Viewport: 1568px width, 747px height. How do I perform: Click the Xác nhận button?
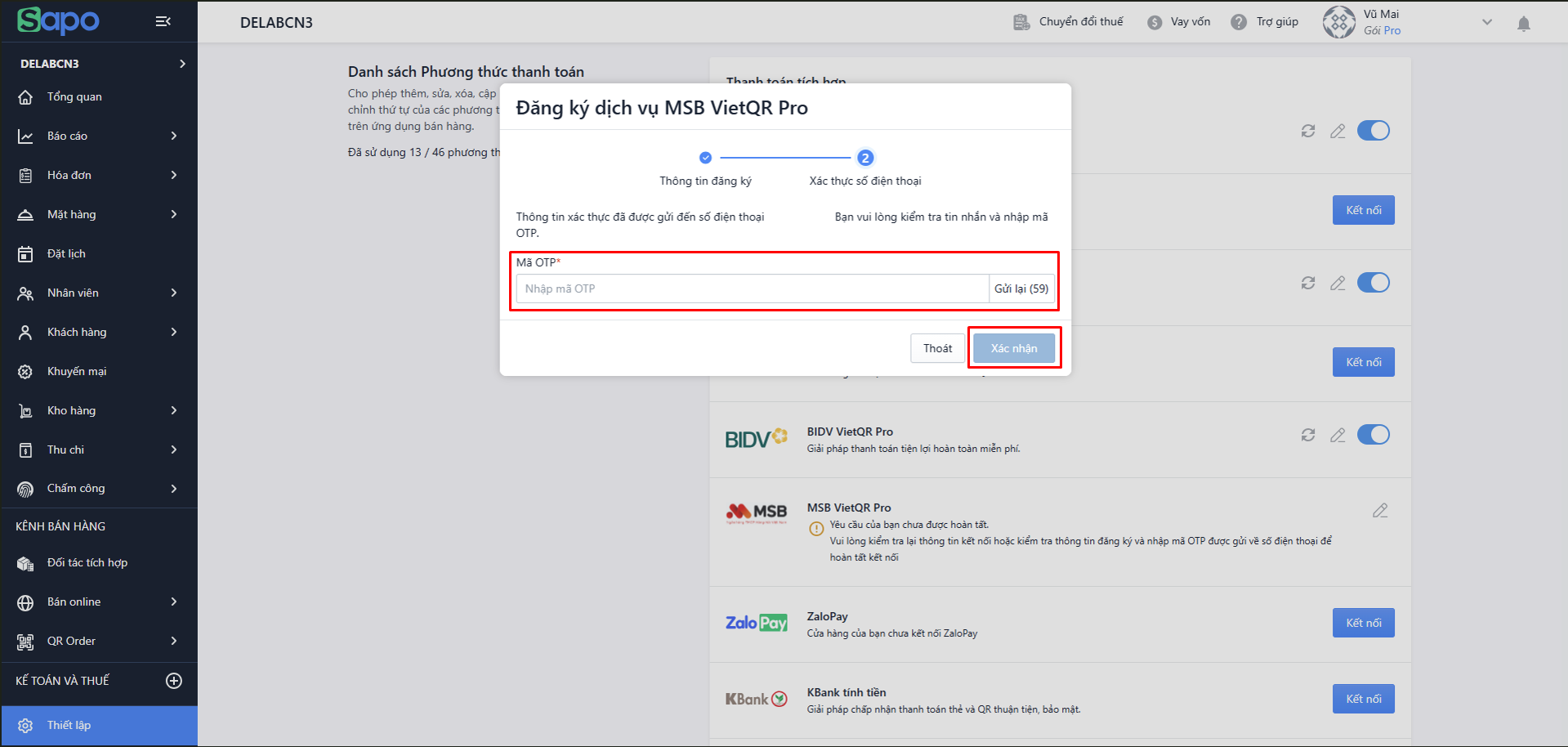coord(1014,348)
